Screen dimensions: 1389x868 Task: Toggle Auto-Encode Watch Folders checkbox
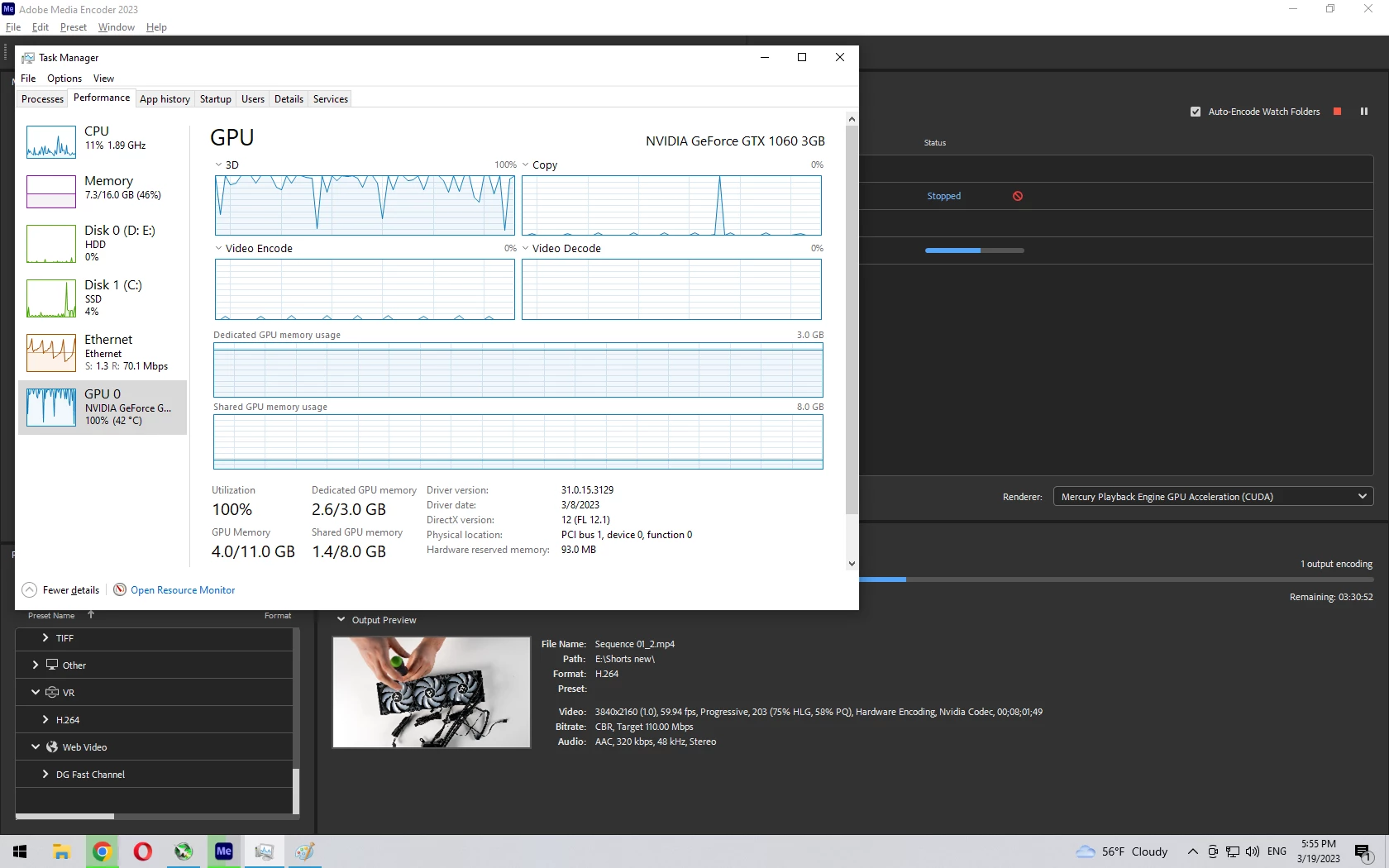tap(1196, 112)
